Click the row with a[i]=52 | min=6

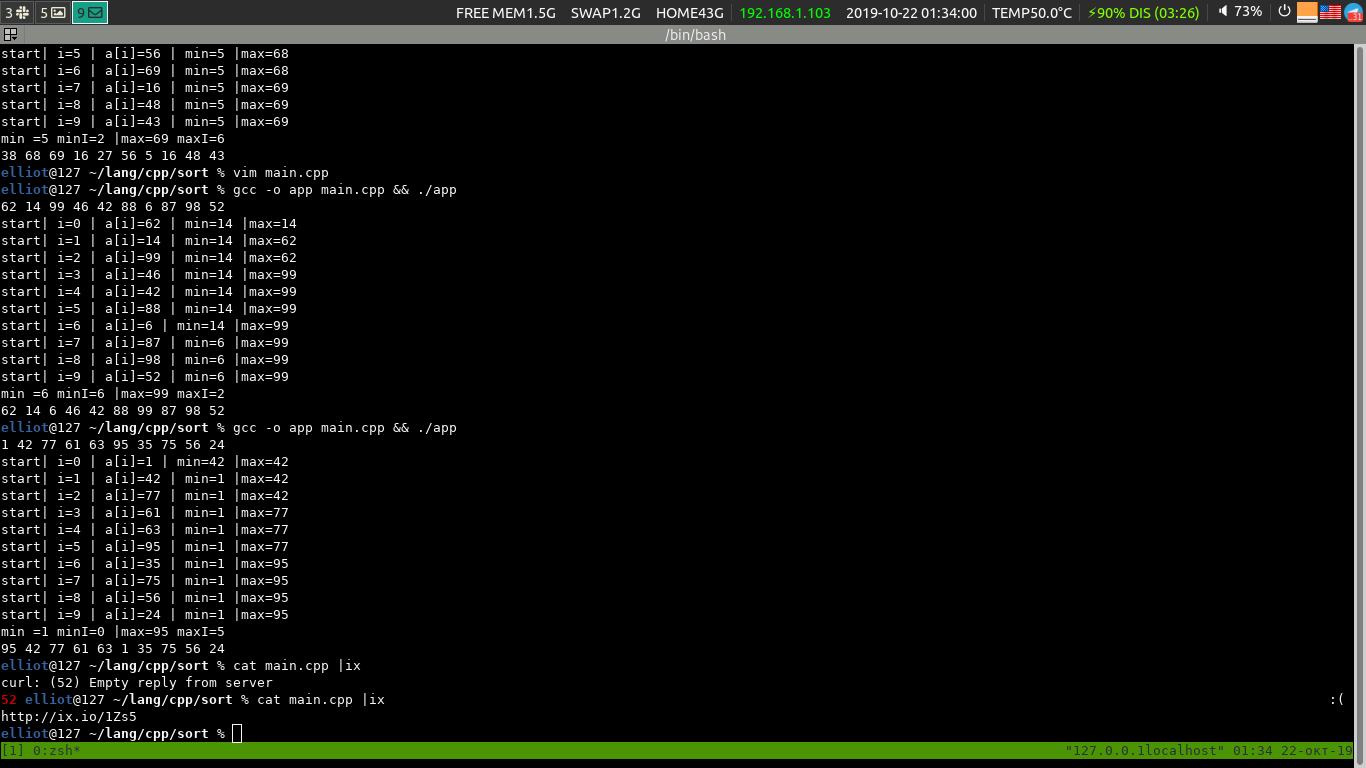point(145,377)
